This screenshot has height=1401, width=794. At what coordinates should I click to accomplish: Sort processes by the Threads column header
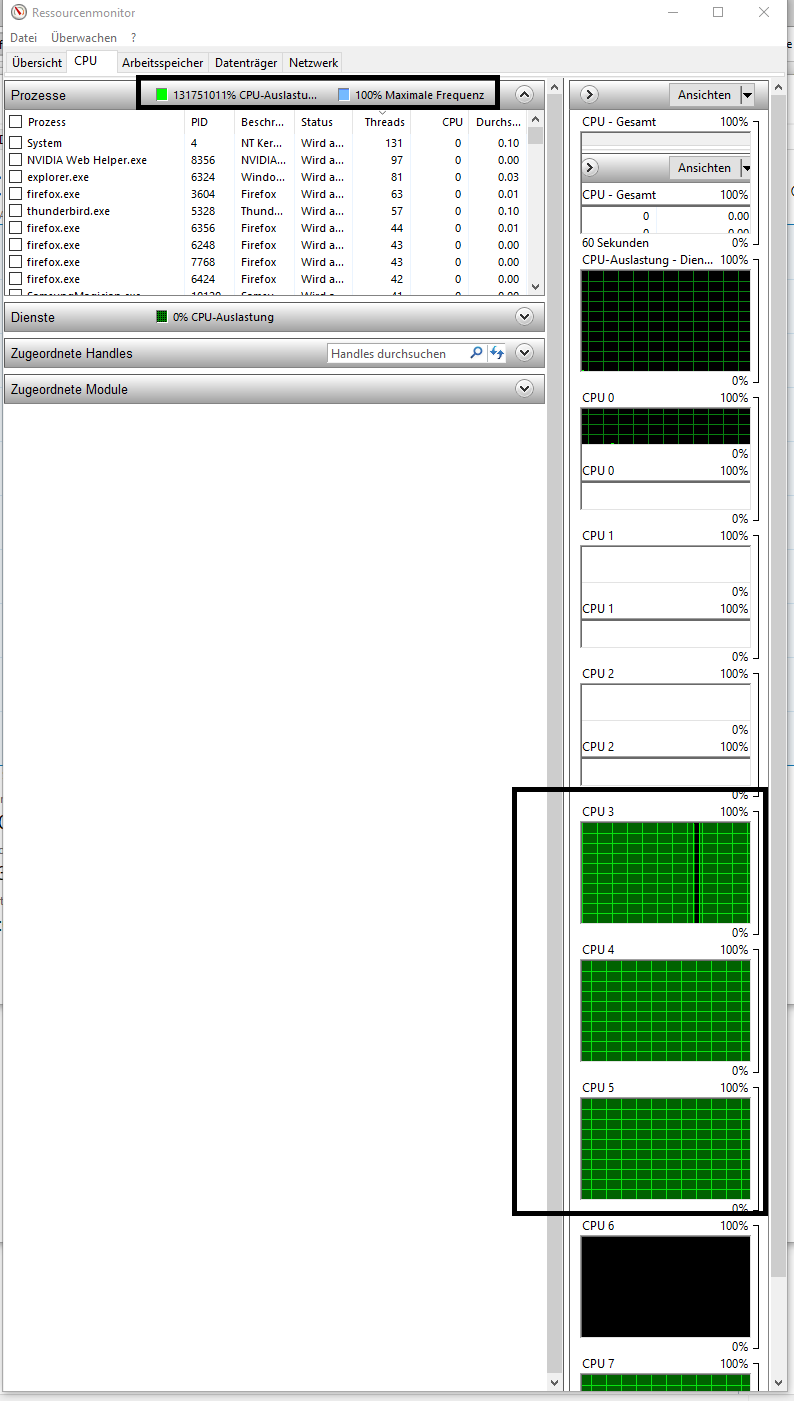coord(381,122)
